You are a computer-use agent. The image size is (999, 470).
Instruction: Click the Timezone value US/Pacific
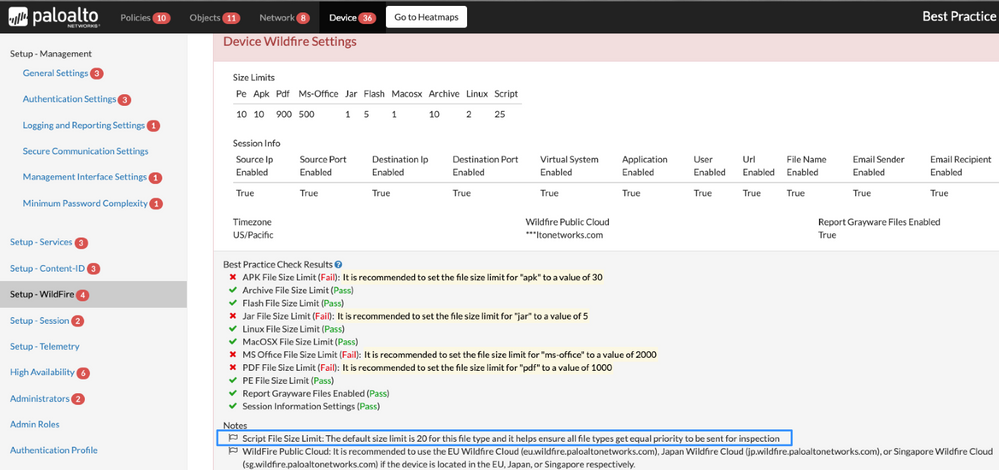coord(253,235)
